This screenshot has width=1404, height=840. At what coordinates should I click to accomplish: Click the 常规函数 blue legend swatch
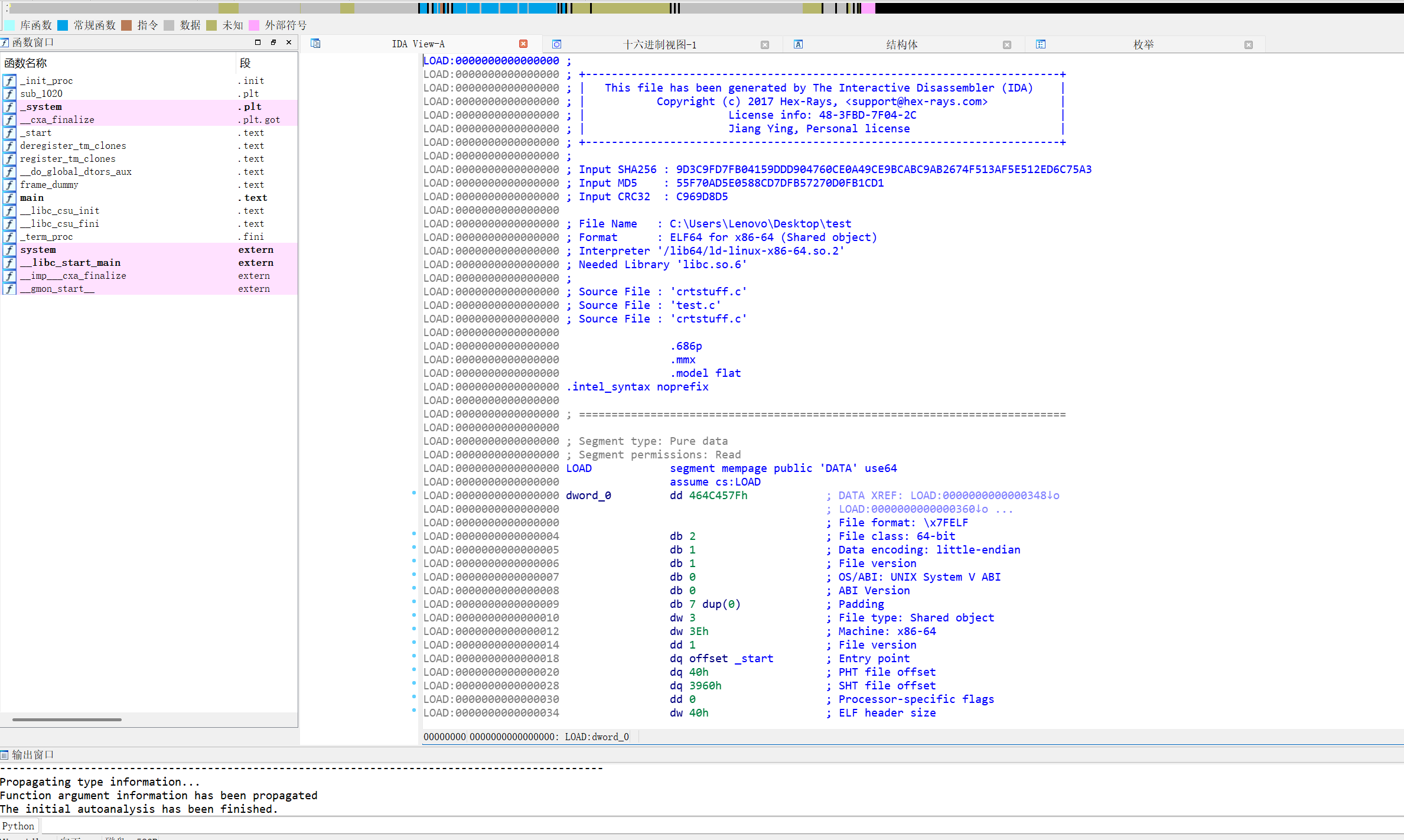[63, 25]
